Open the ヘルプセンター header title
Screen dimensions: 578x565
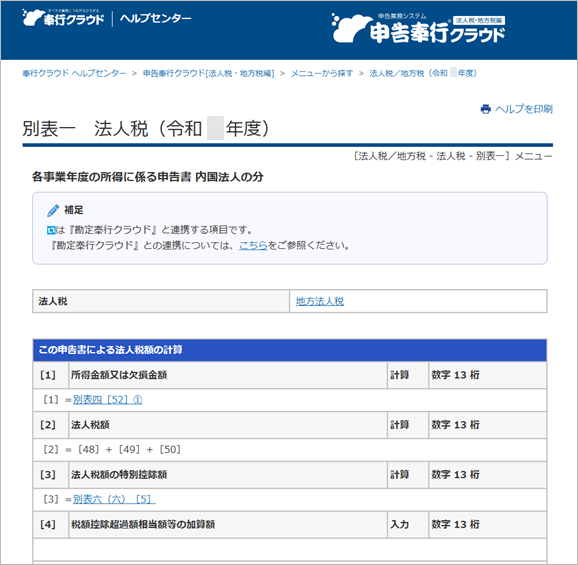pos(156,18)
